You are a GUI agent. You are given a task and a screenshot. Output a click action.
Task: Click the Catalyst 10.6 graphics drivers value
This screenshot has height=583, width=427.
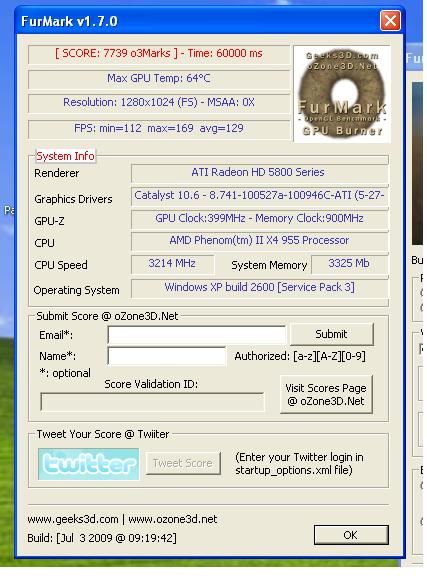(x=259, y=195)
